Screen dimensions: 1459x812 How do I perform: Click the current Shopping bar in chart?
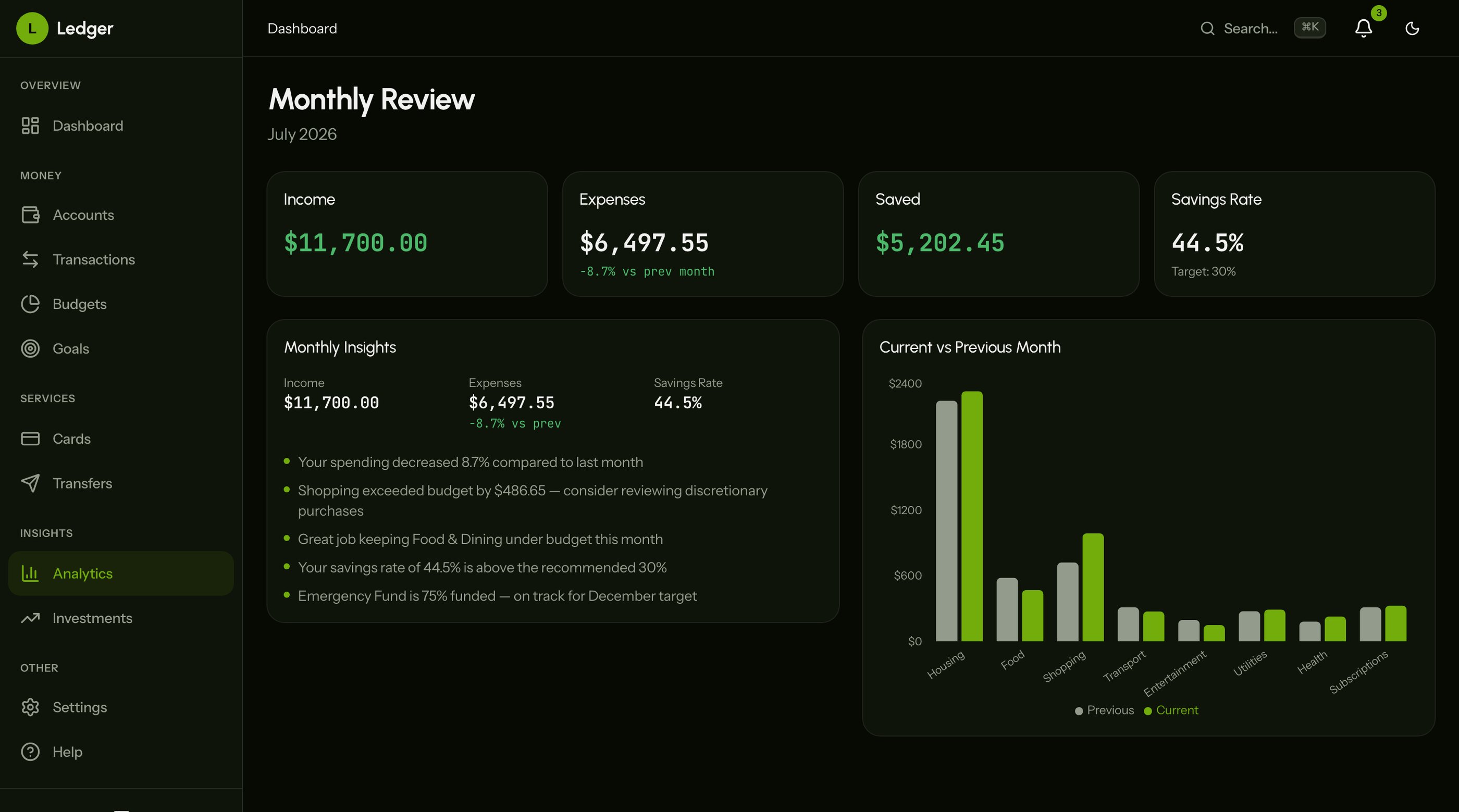click(1093, 587)
